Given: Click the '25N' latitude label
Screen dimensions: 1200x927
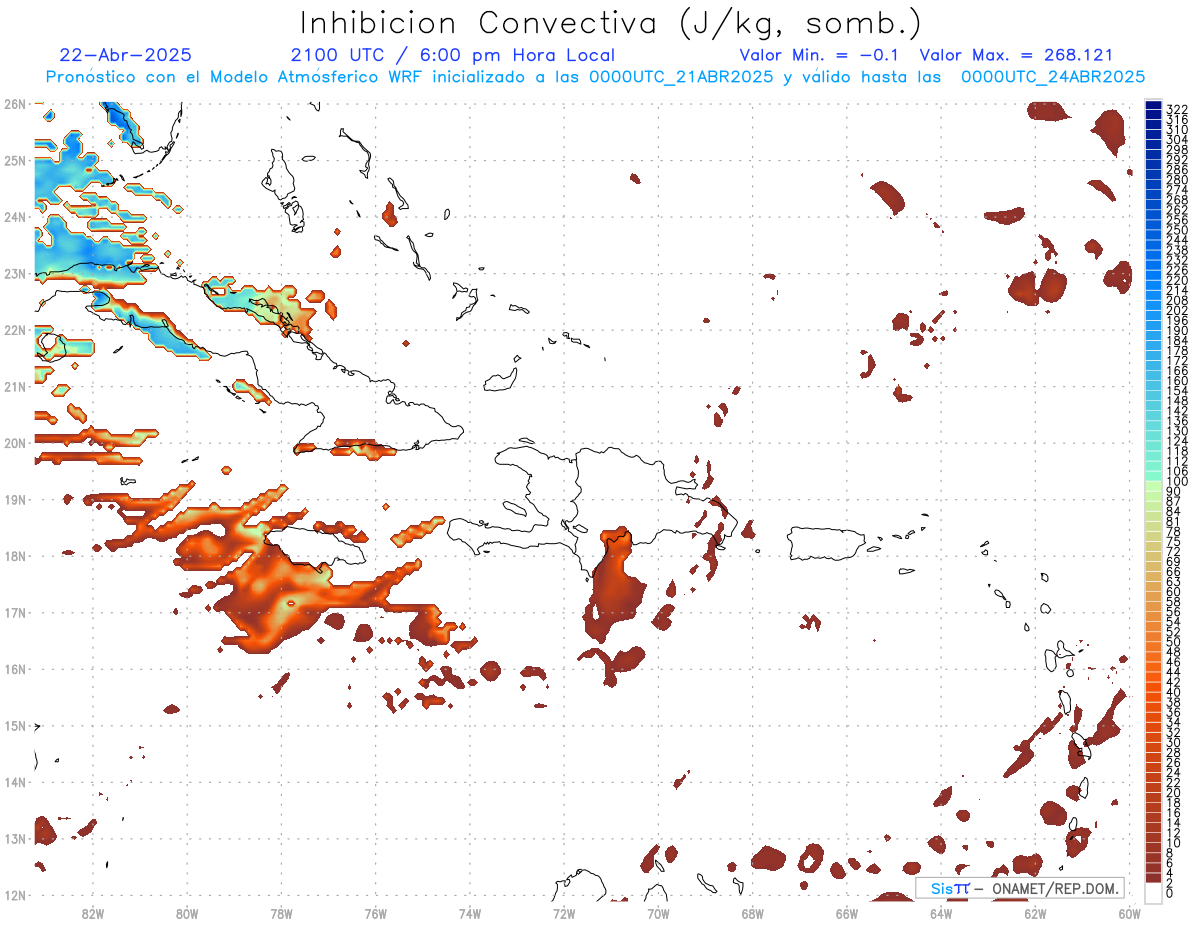Looking at the screenshot, I should [14, 160].
